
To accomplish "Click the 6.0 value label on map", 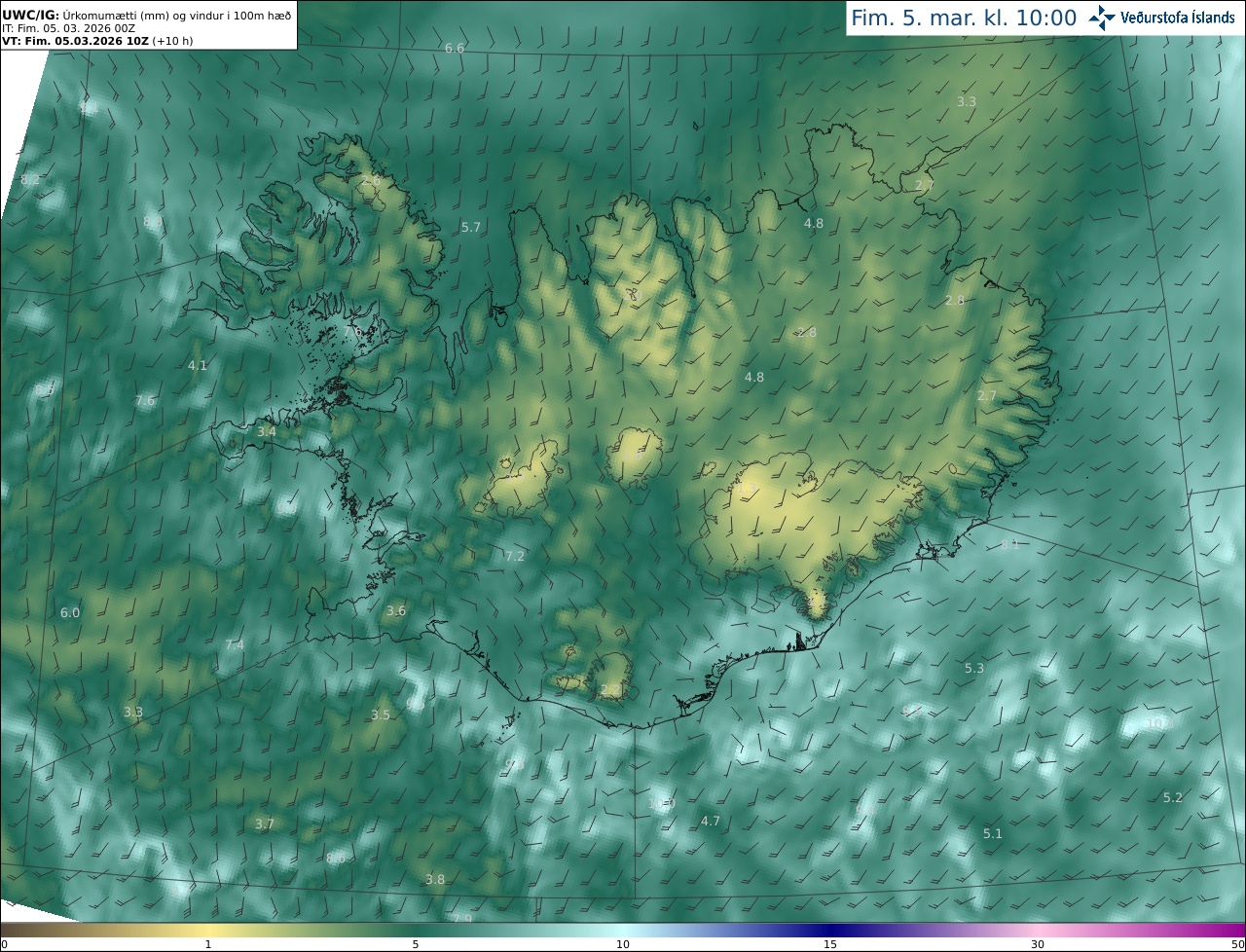I will [x=70, y=612].
